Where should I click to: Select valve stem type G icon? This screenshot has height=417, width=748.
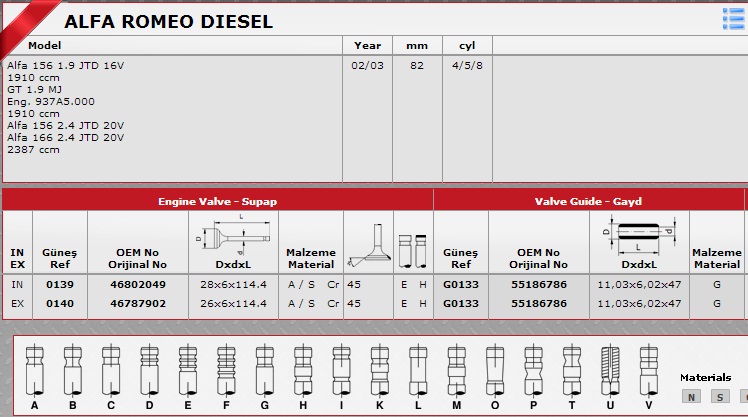264,371
